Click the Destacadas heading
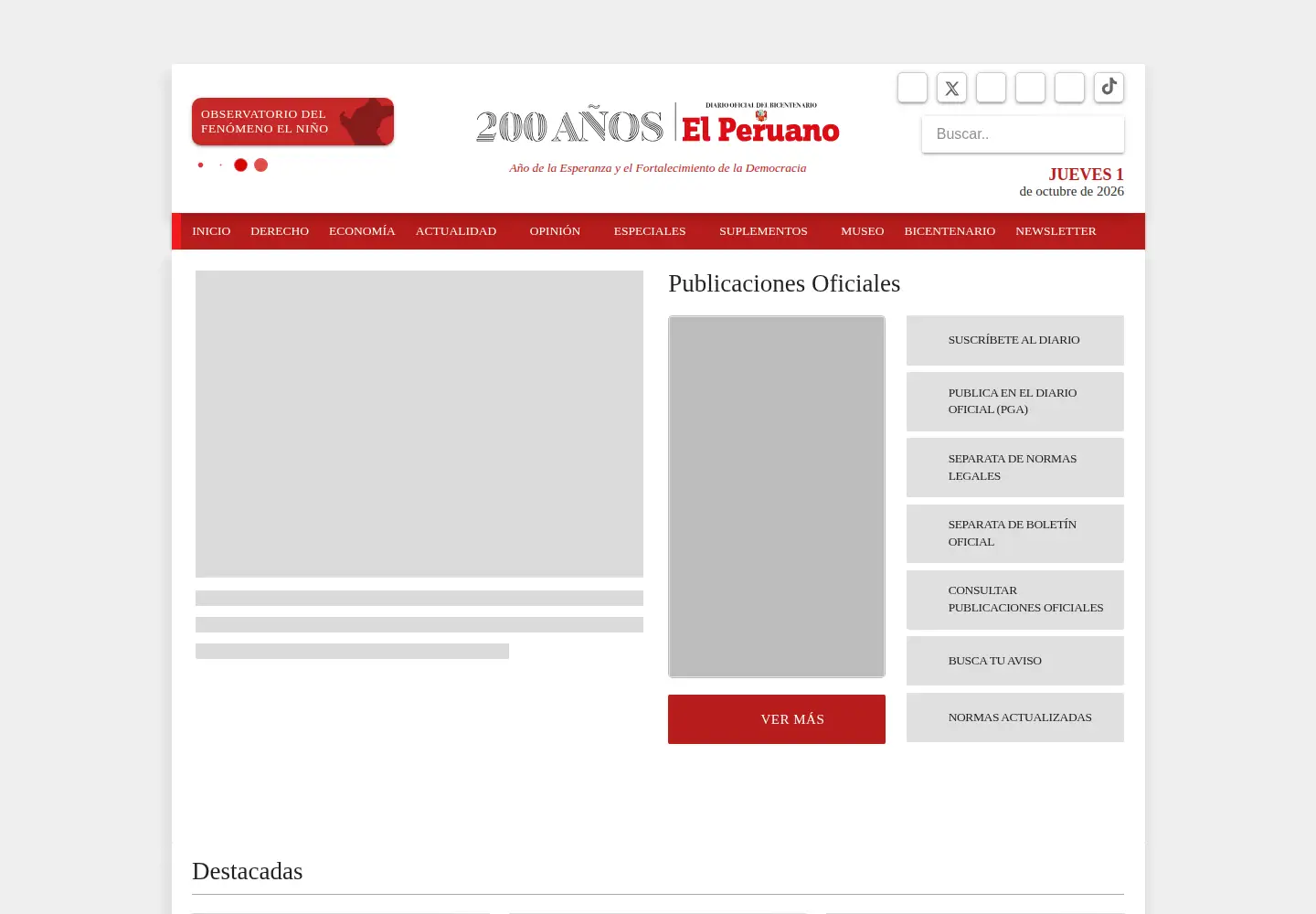Screen dimensions: 1316x914 (248, 871)
